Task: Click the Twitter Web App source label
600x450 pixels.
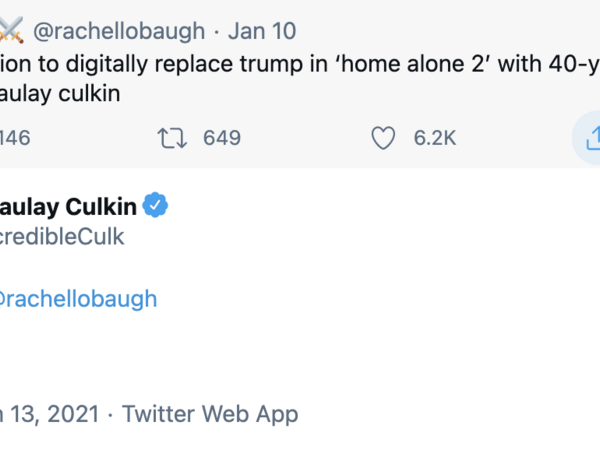Action: point(210,413)
